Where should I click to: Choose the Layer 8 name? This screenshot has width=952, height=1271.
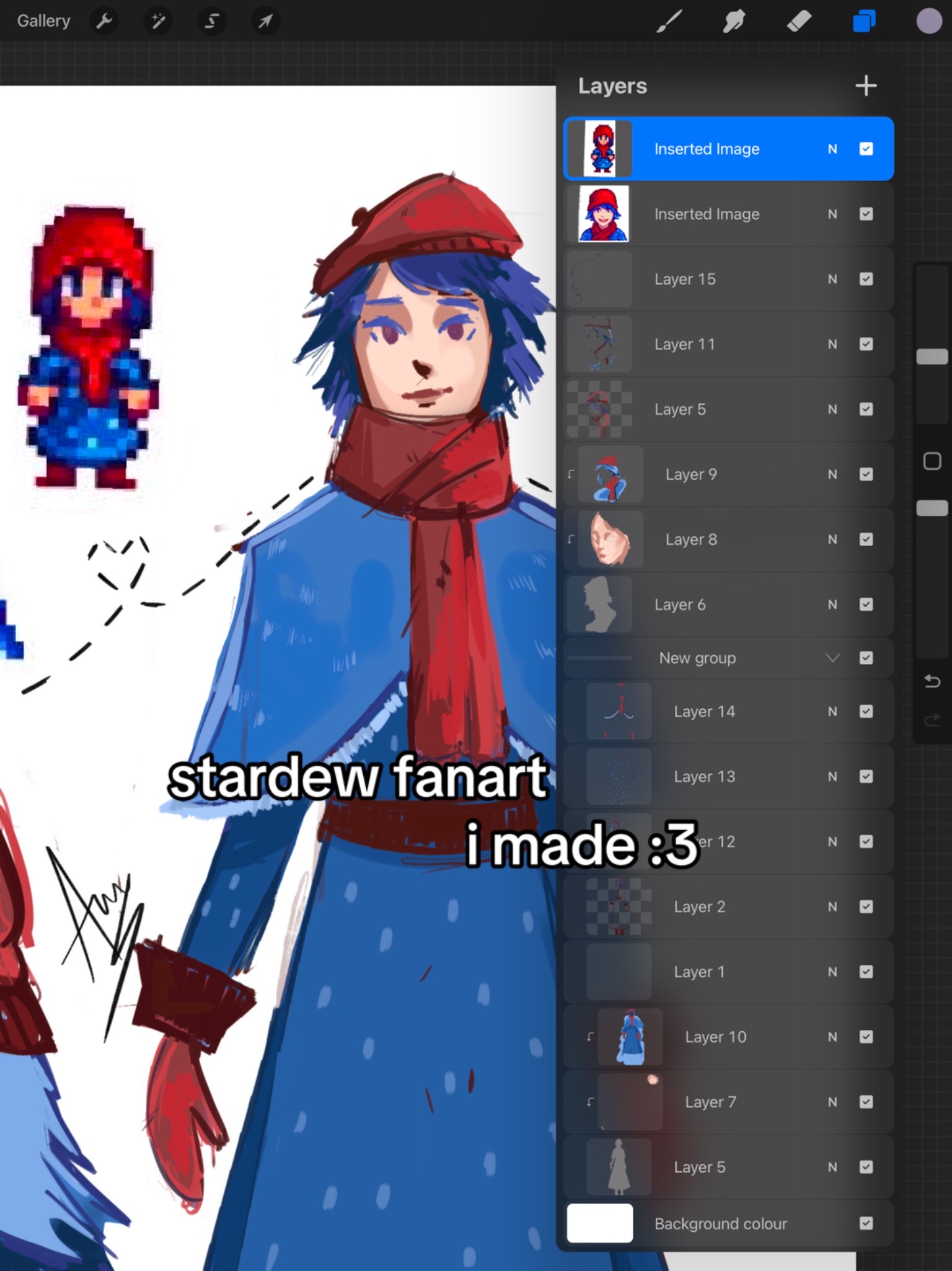point(691,539)
